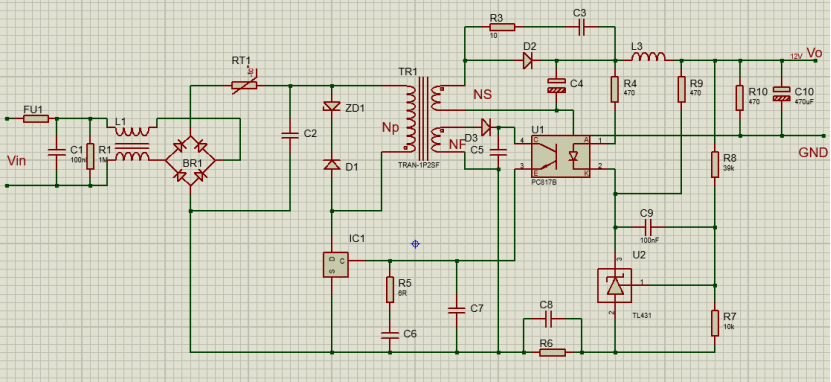Select resistor R7 symbol
This screenshot has height=382, width=831.
[715, 323]
